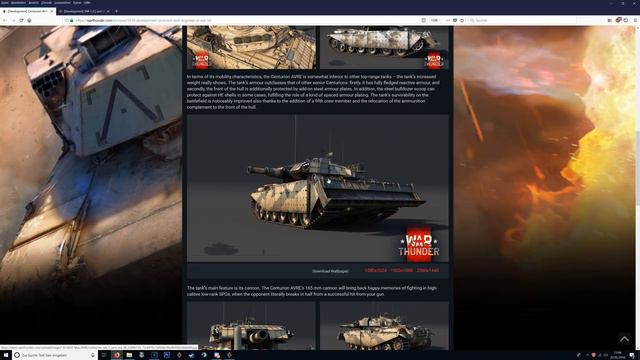Screen dimensions: 640x360
Task: Open the action center notification icon
Action: pyautogui.click(x=632, y=355)
